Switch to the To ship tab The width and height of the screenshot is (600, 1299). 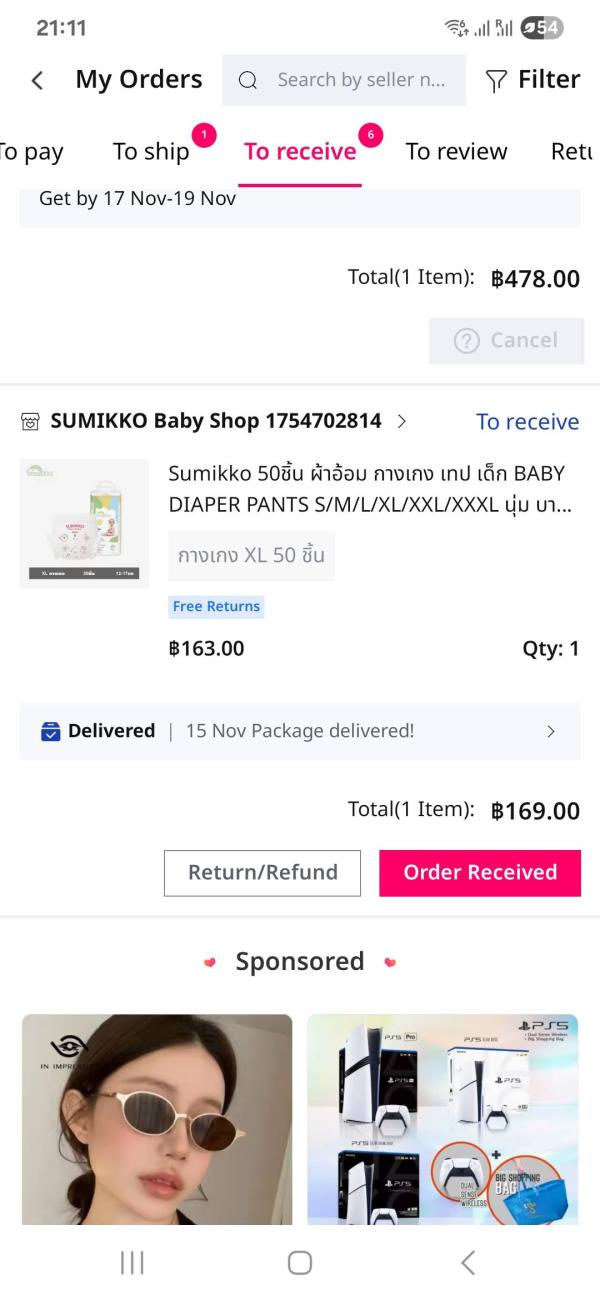(151, 152)
